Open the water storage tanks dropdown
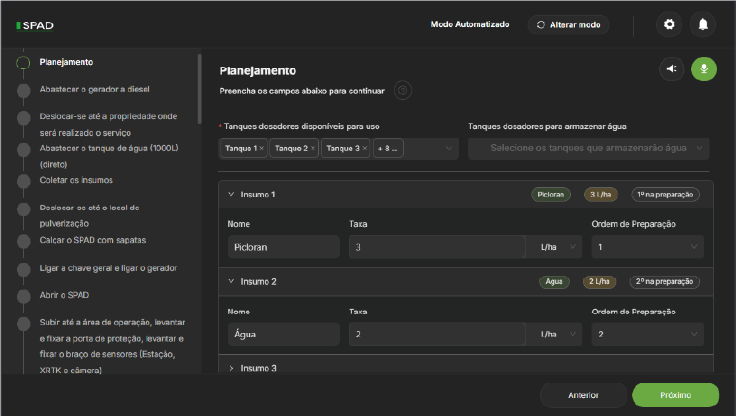737x417 pixels. (588, 148)
